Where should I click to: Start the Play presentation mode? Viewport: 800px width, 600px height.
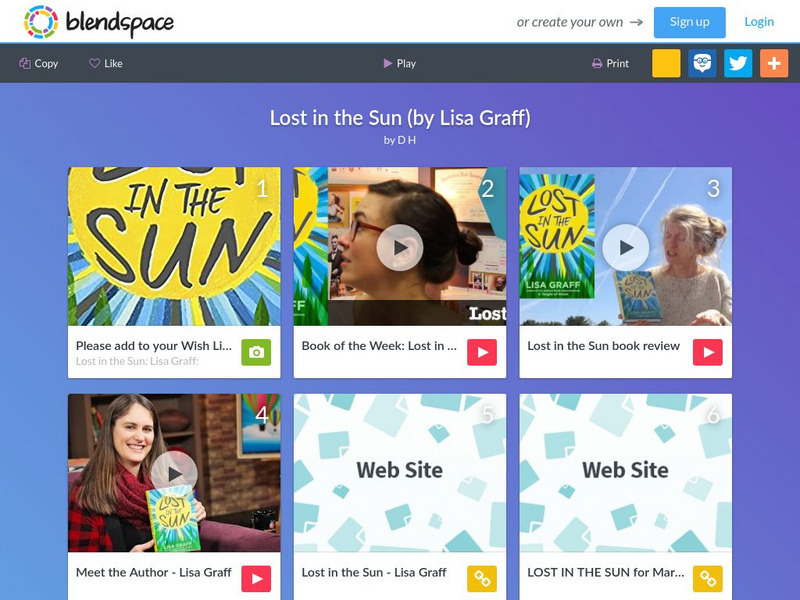[x=400, y=63]
